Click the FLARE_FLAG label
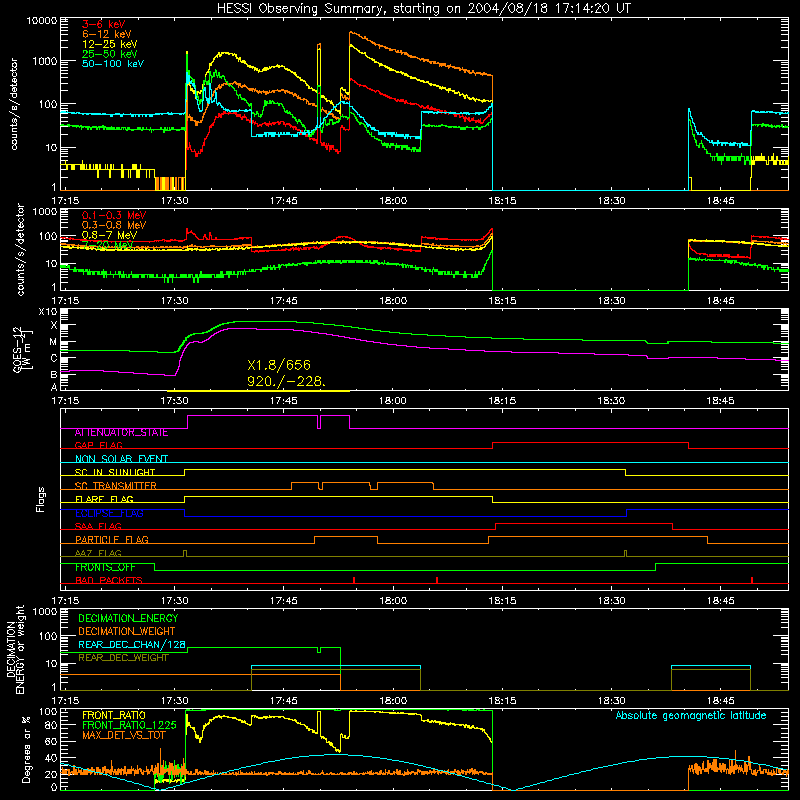800x800 pixels. point(104,499)
